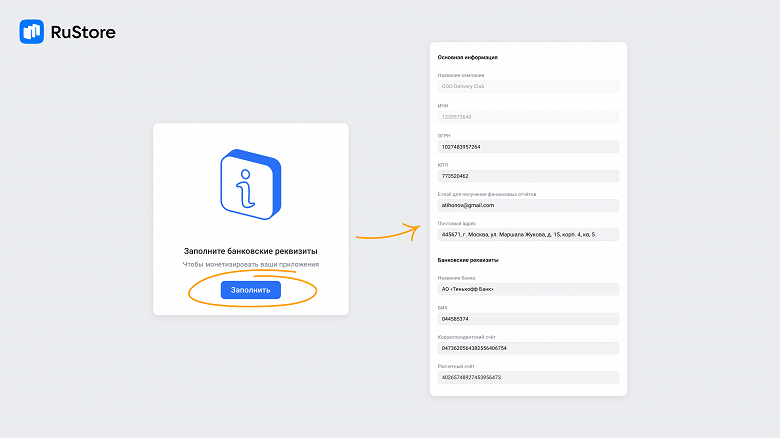This screenshot has width=780, height=438.
Task: Click the RuStore logo icon
Action: pyautogui.click(x=31, y=32)
